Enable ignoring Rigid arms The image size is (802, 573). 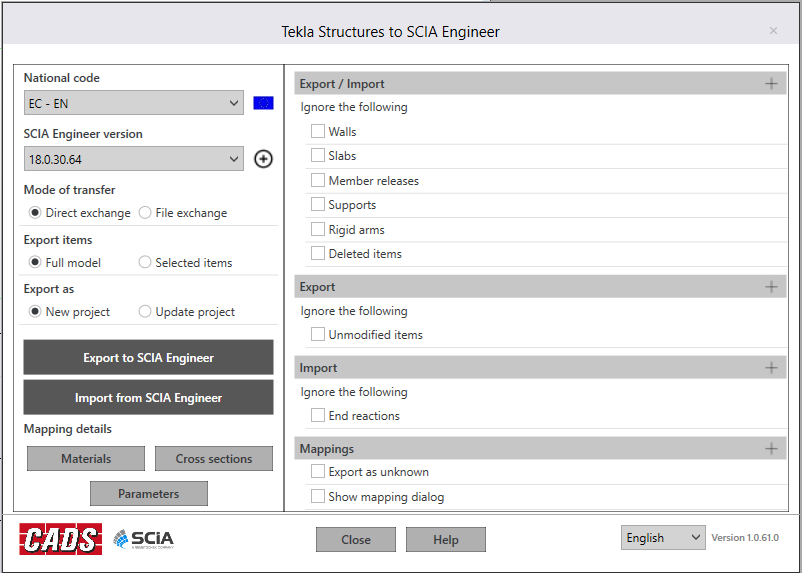tap(318, 229)
